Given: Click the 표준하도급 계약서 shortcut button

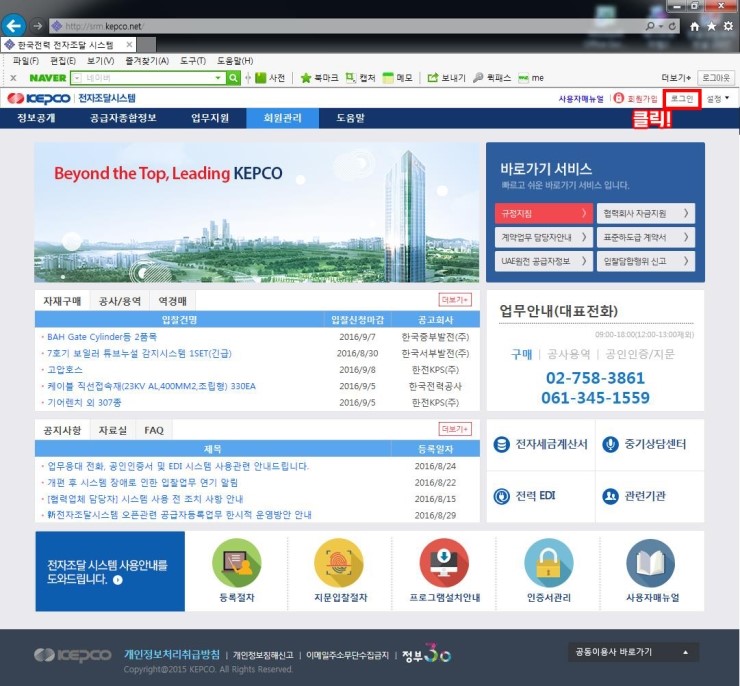Looking at the screenshot, I should [x=646, y=237].
